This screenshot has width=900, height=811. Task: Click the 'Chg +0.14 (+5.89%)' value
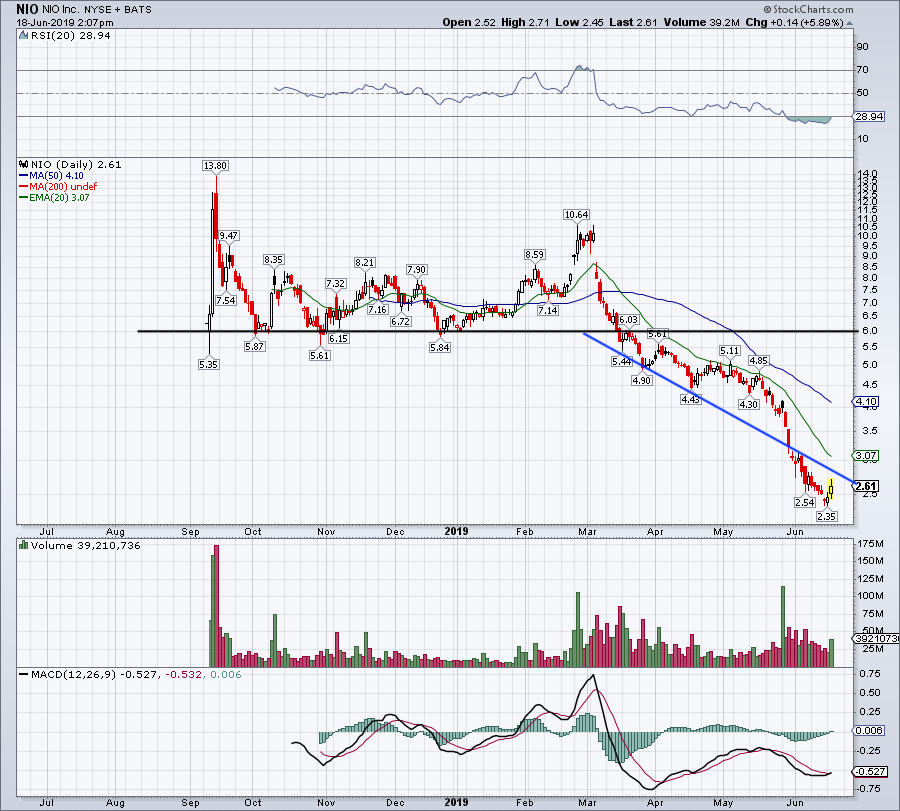(x=794, y=22)
